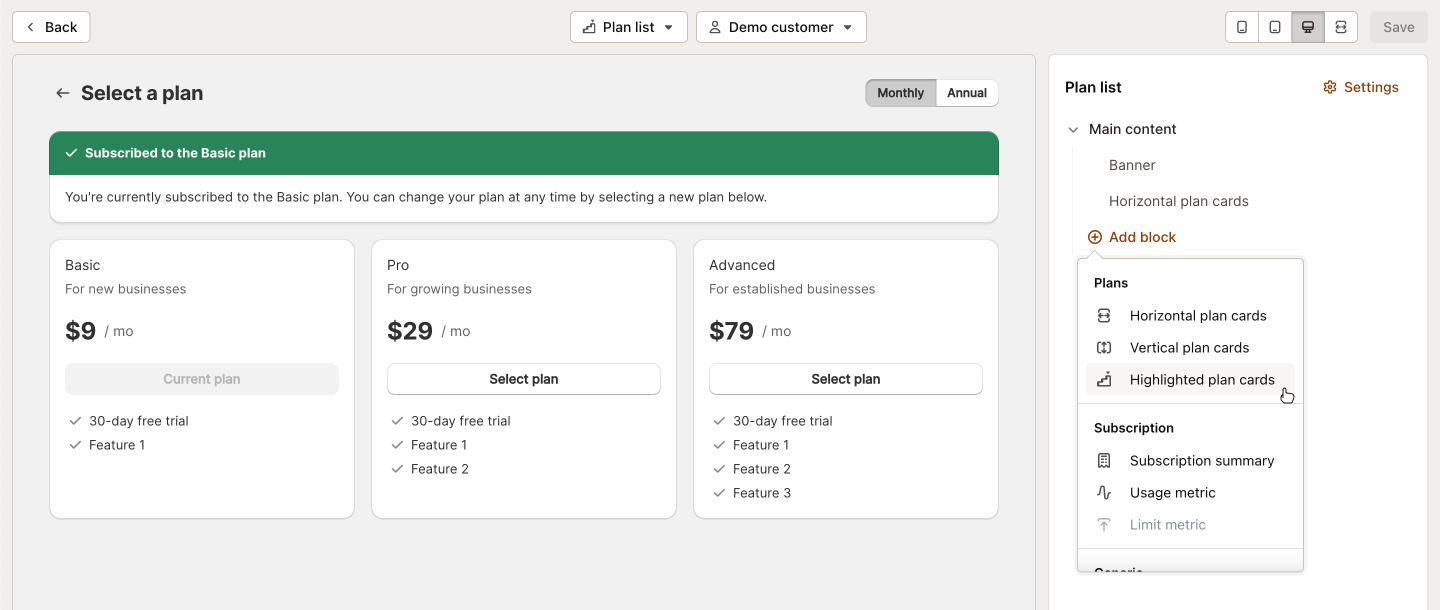Open the Demo customer dropdown
Image resolution: width=1440 pixels, height=610 pixels.
coord(781,27)
